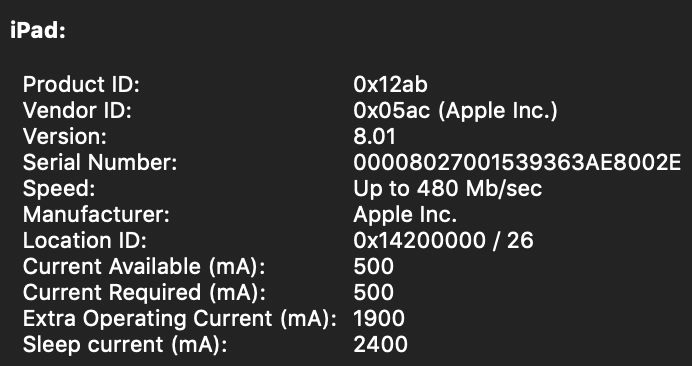Click the 8.01 version value
692x366 pixels.
tap(374, 136)
